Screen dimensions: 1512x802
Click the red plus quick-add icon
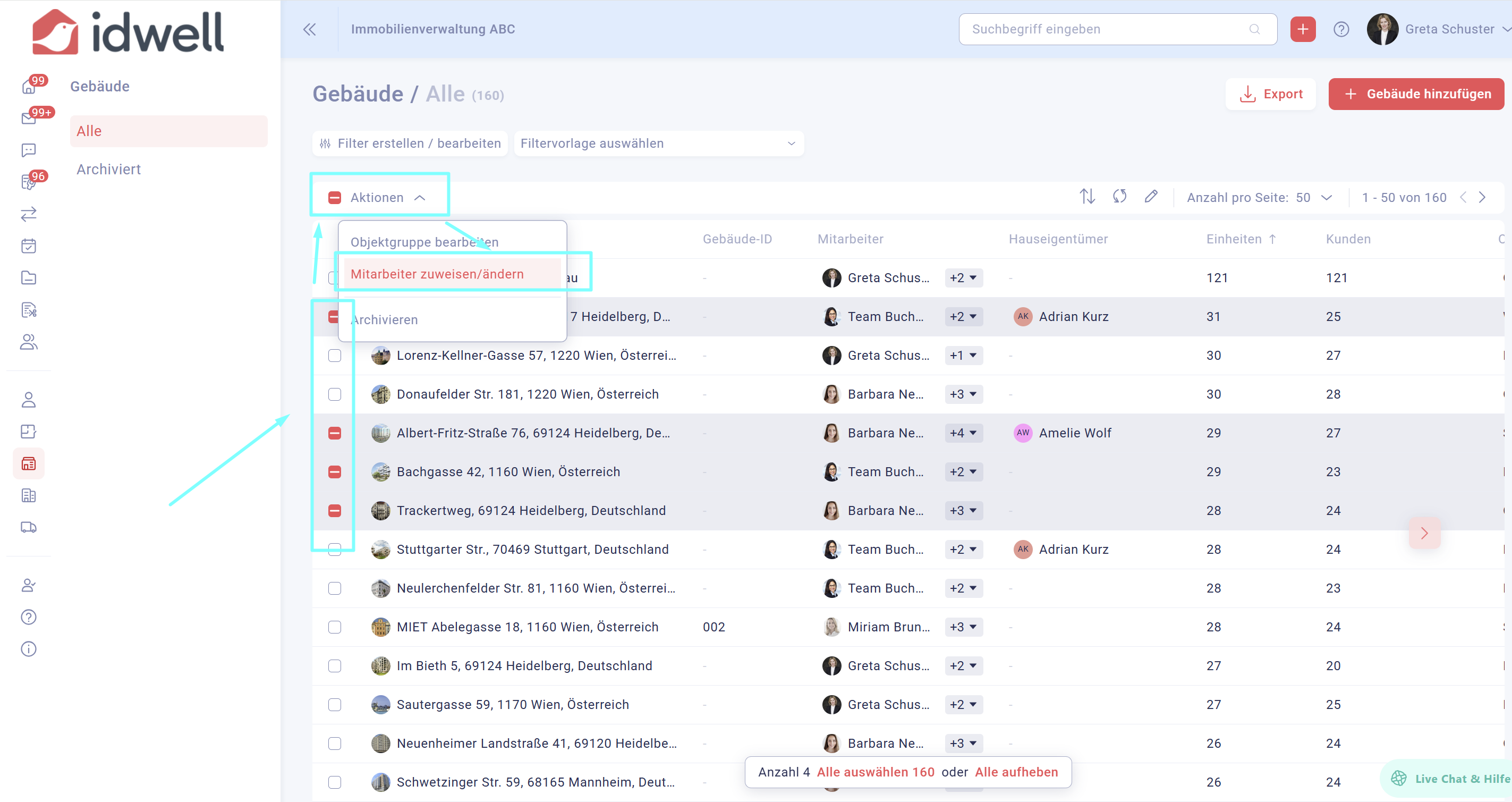[x=1303, y=29]
